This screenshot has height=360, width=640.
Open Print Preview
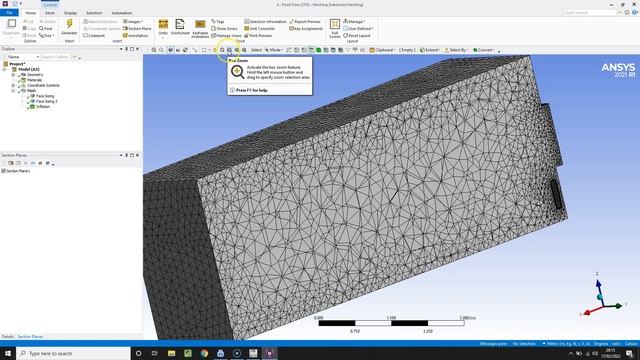258,36
